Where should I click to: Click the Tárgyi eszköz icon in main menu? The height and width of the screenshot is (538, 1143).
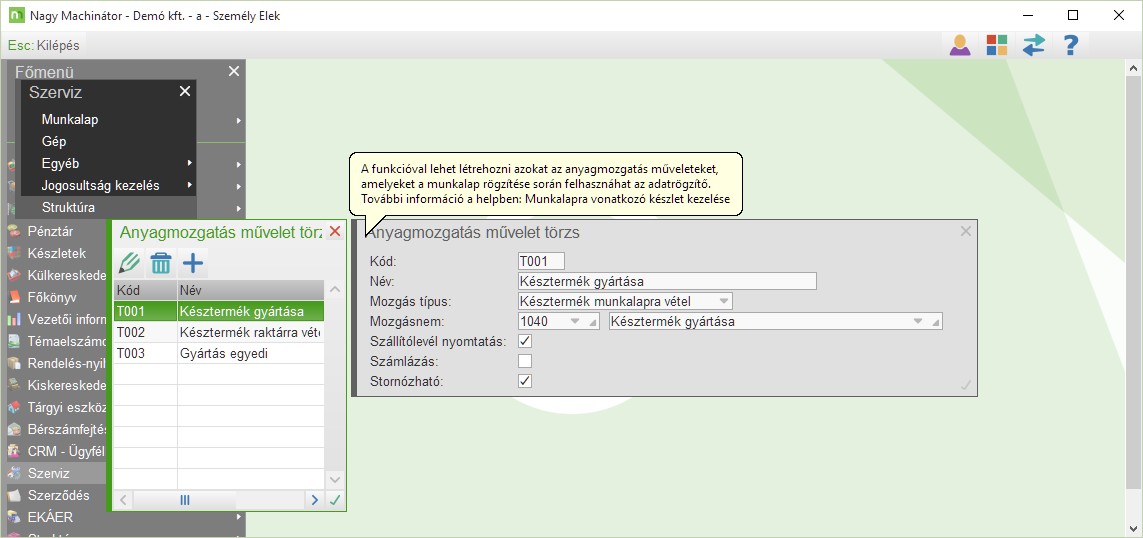13,407
